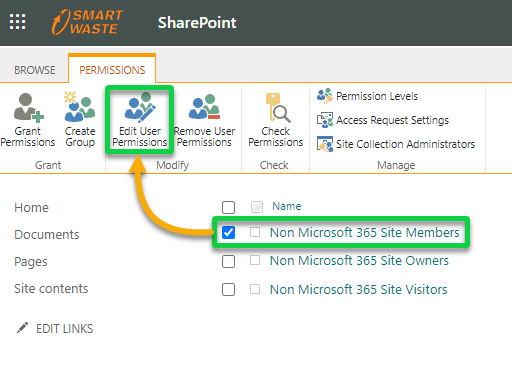Image resolution: width=512 pixels, height=368 pixels.
Task: Open Site Collection Administrators text link
Action: pyautogui.click(x=405, y=144)
